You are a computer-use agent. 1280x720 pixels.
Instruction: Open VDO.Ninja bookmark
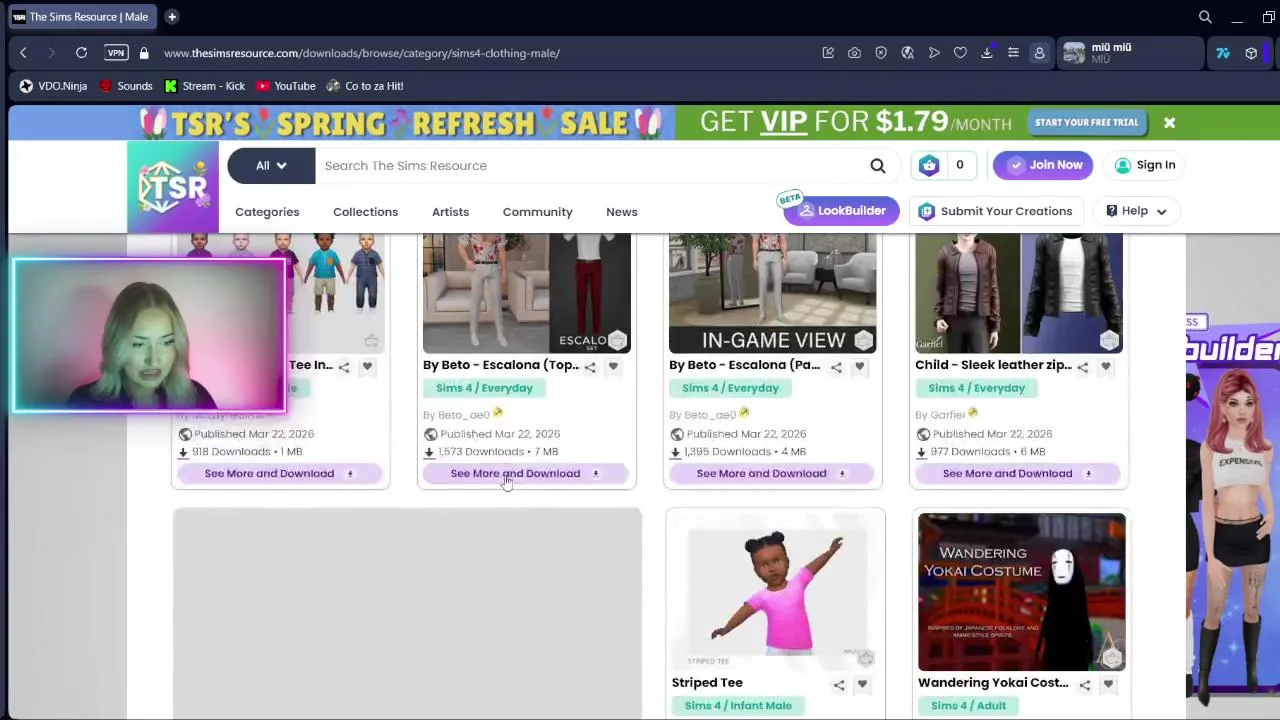pos(53,86)
